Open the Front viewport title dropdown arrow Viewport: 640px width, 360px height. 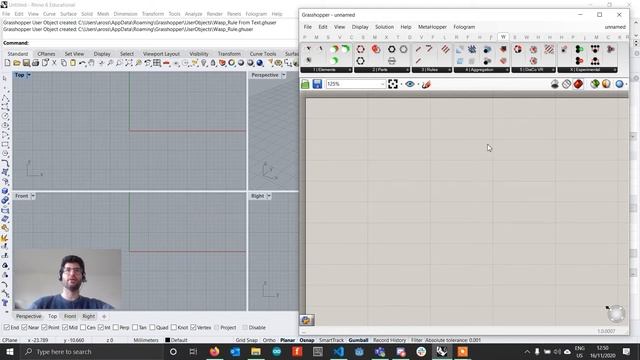click(33, 196)
